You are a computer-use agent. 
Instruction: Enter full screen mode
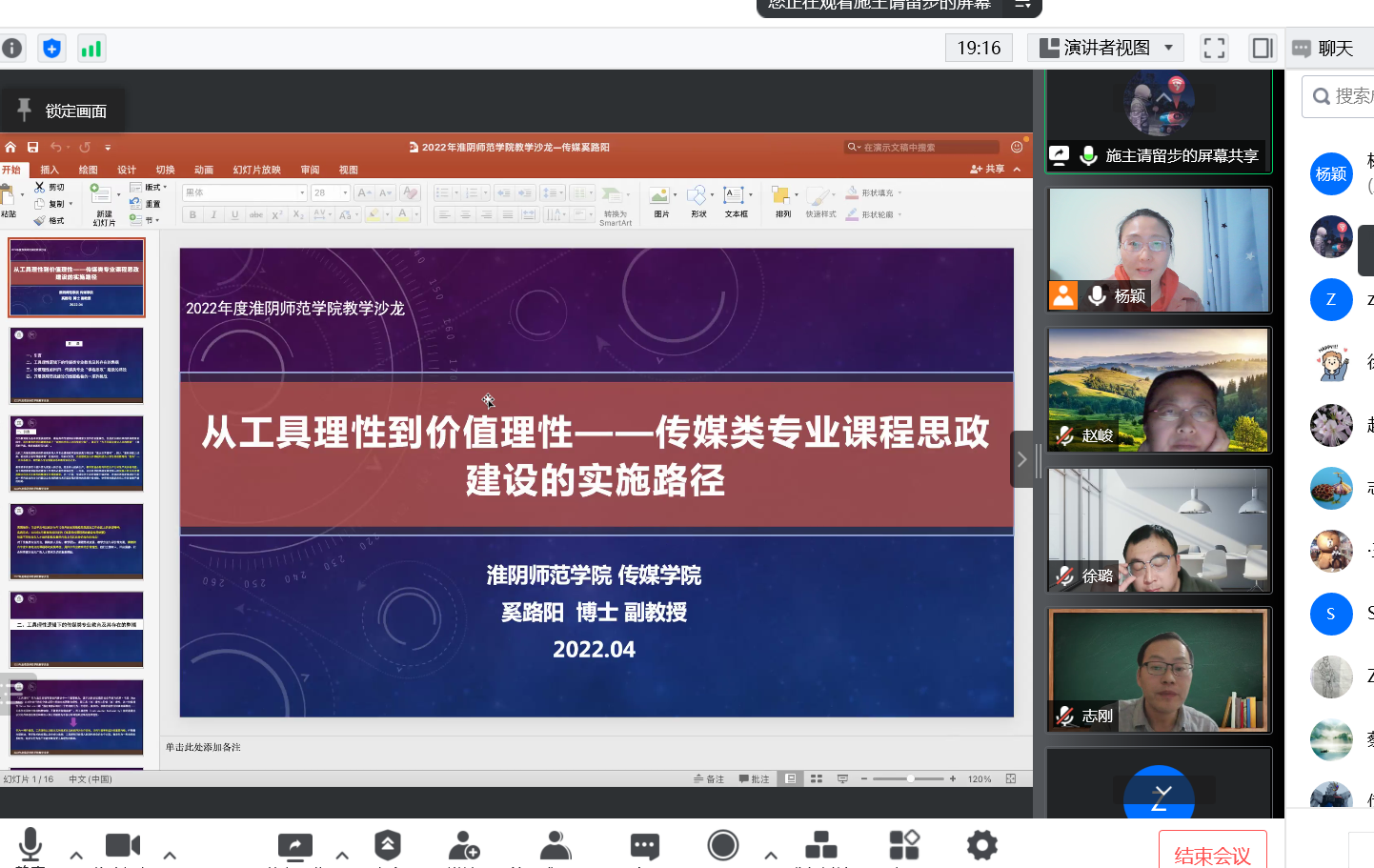pyautogui.click(x=1214, y=48)
